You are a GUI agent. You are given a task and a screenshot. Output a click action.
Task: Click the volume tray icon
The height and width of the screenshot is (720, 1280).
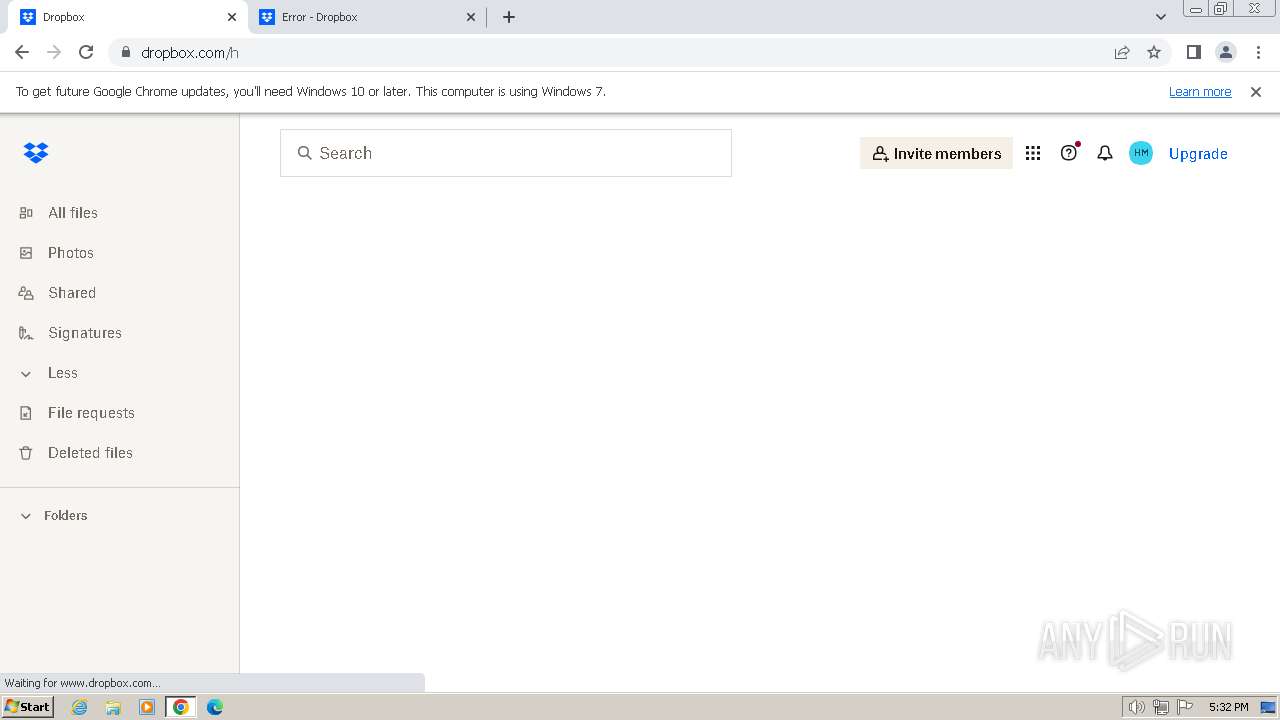point(1137,707)
